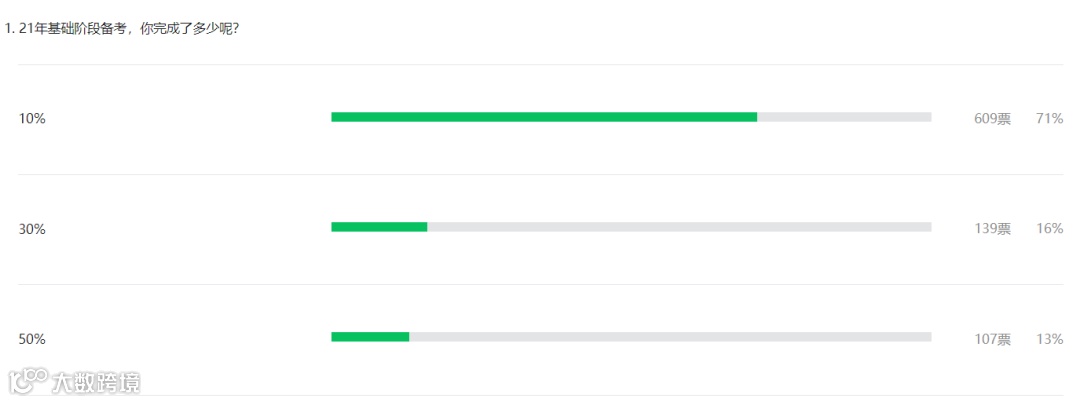Click the green bar of the 30% option
Screen dimensions: 1080x402
[x=380, y=227]
